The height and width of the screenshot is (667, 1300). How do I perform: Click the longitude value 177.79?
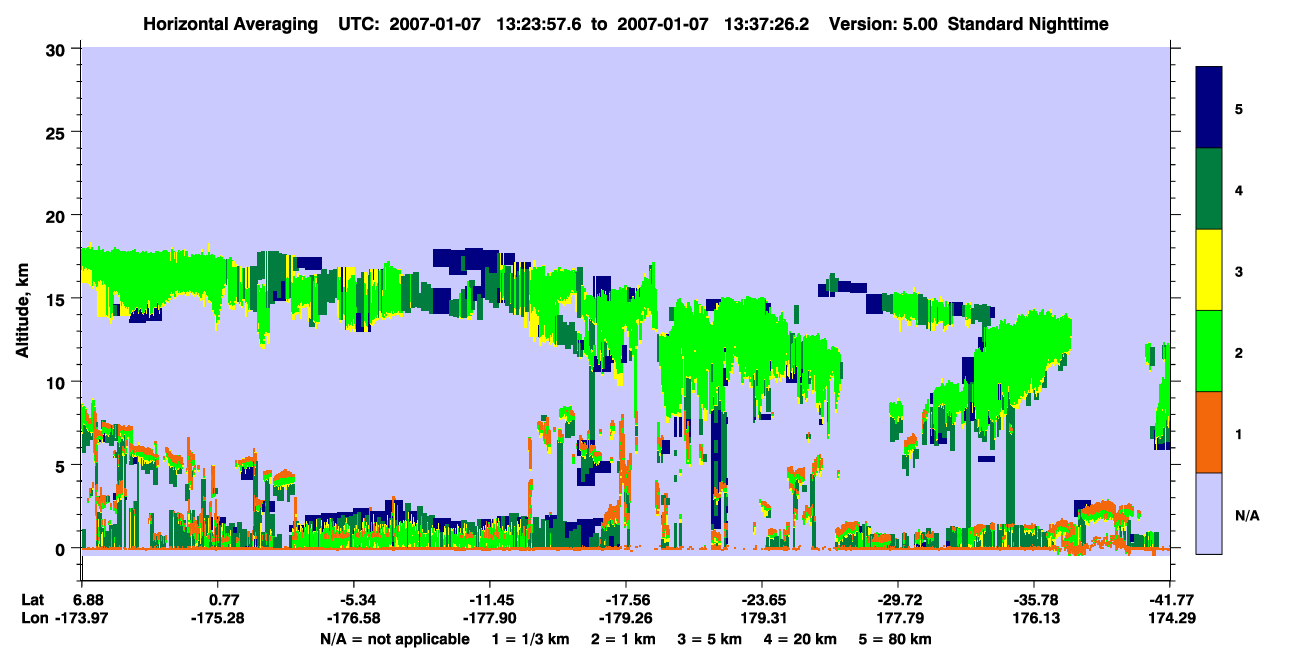point(898,618)
